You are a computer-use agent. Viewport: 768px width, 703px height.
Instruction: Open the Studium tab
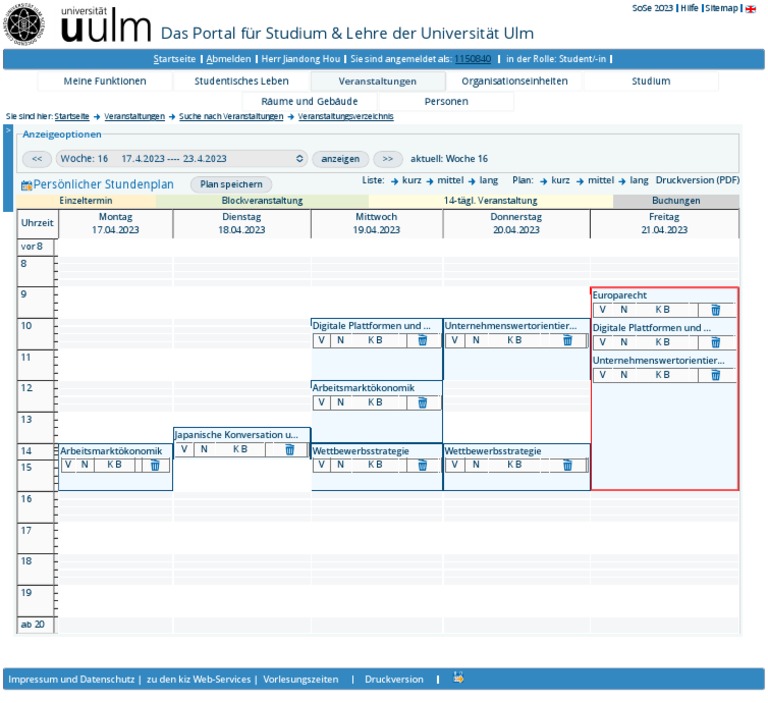(x=651, y=81)
